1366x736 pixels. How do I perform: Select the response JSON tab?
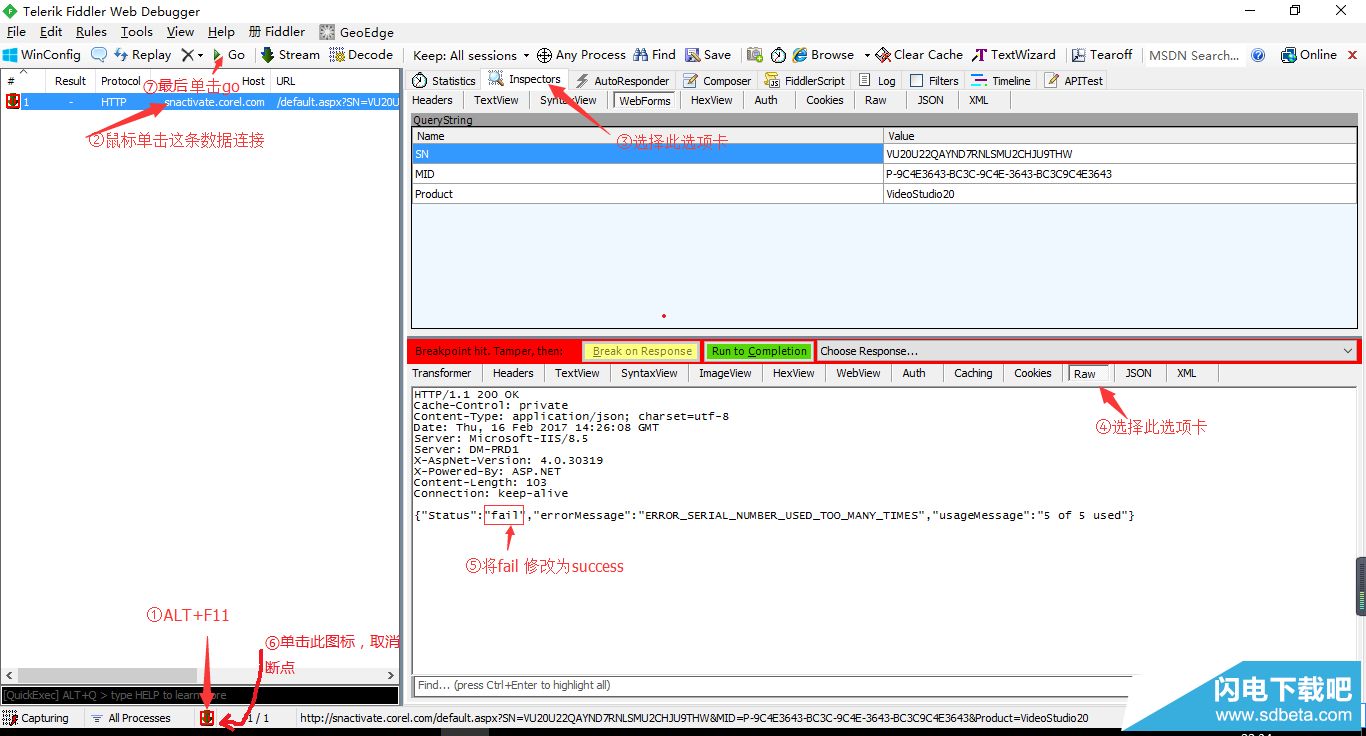point(1139,373)
